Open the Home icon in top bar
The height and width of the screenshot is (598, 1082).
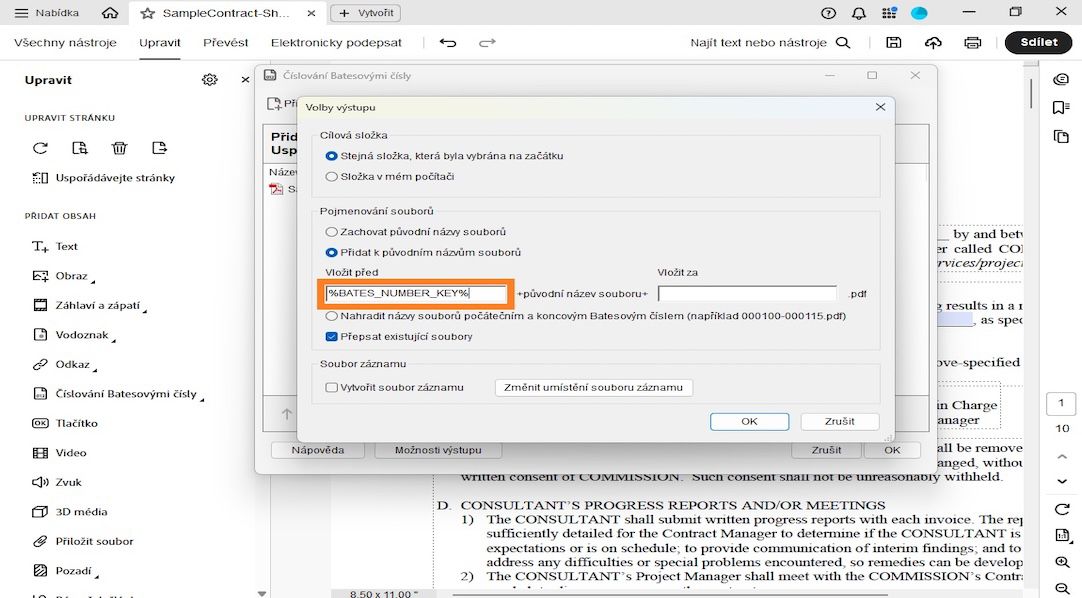110,13
